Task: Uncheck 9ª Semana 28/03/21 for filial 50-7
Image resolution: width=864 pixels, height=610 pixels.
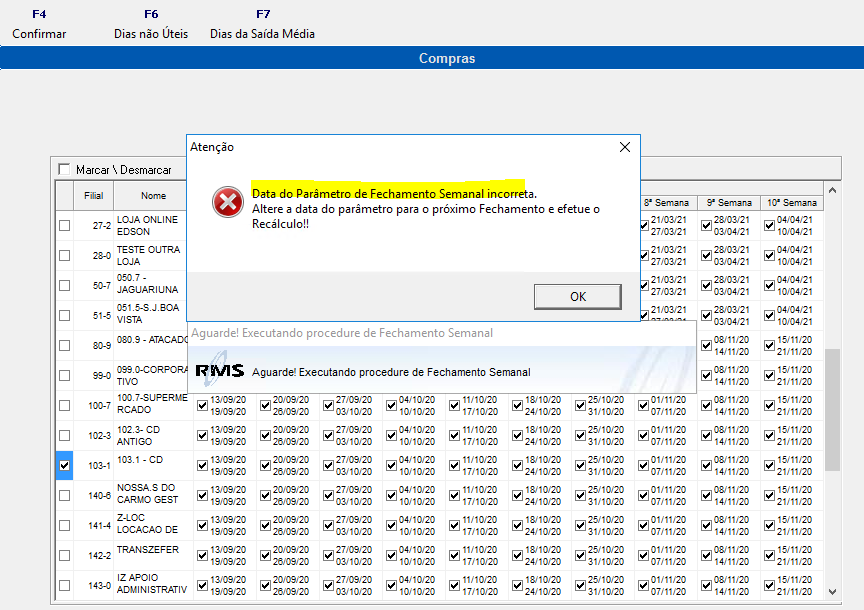Action: [706, 285]
